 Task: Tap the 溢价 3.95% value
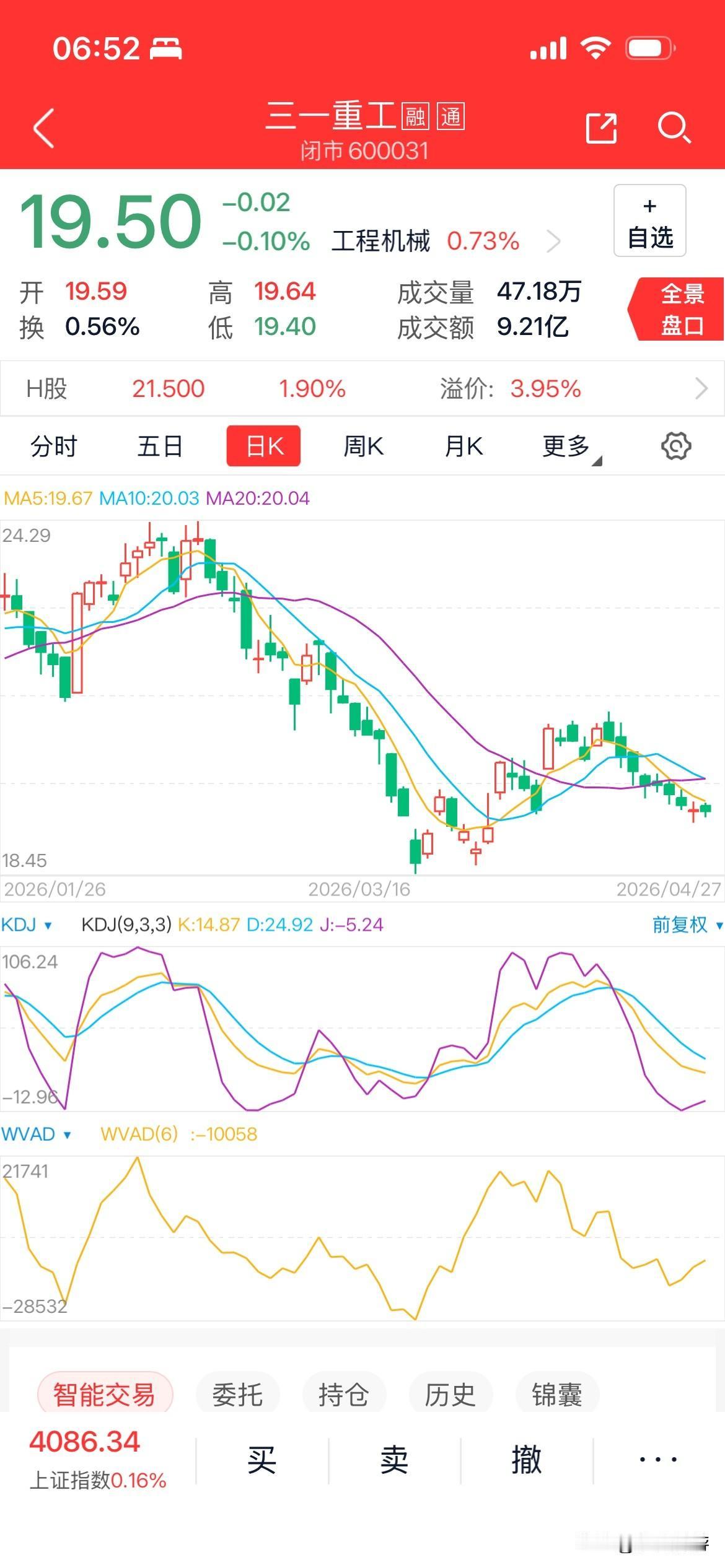point(545,389)
